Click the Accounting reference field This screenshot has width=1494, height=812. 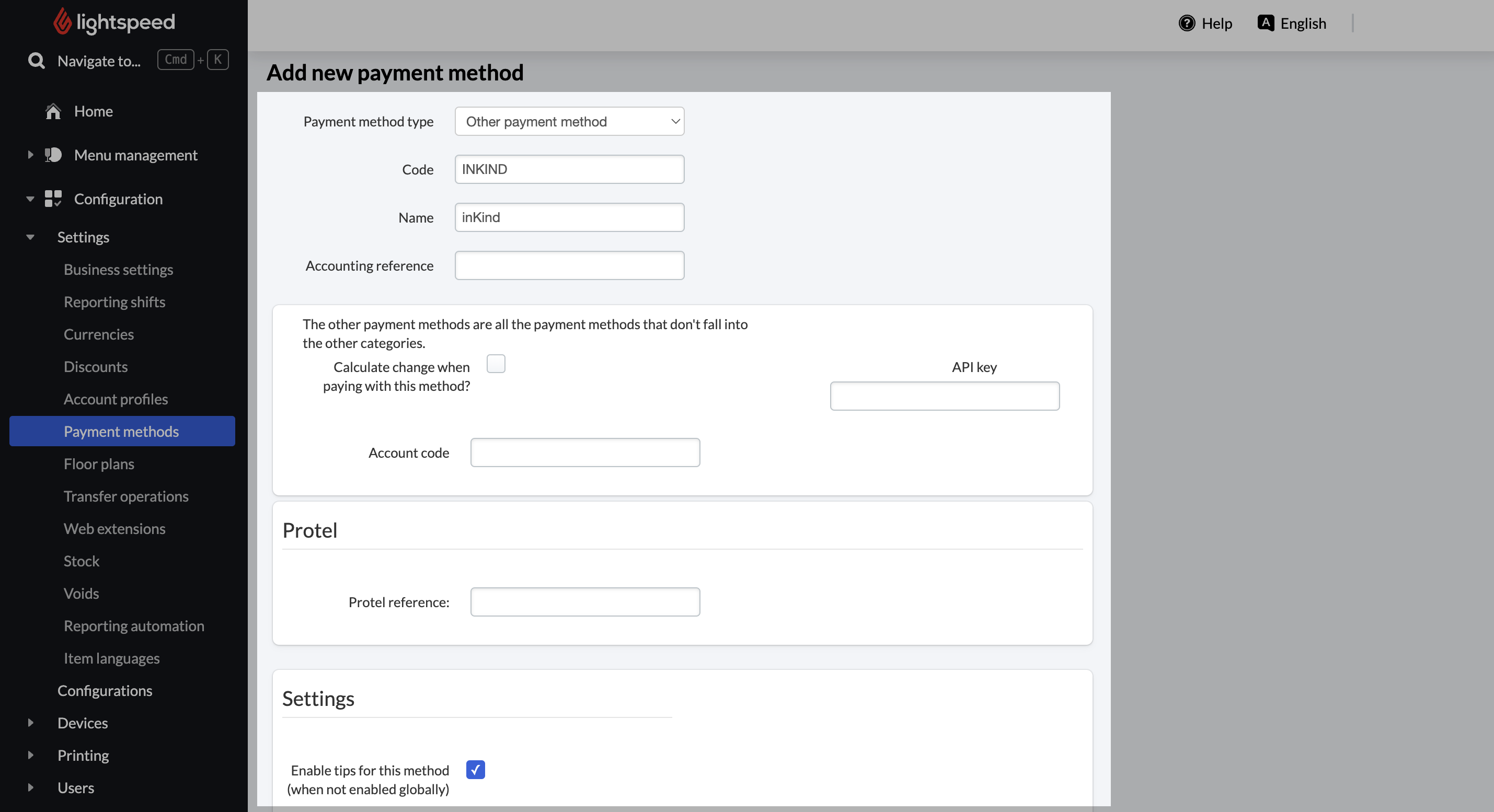point(570,265)
